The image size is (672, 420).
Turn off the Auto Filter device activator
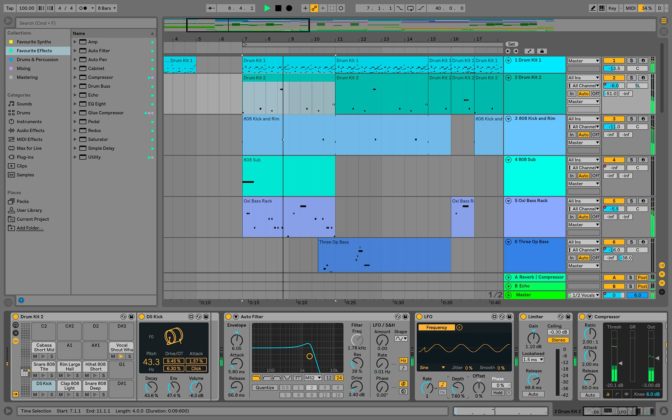[229, 317]
